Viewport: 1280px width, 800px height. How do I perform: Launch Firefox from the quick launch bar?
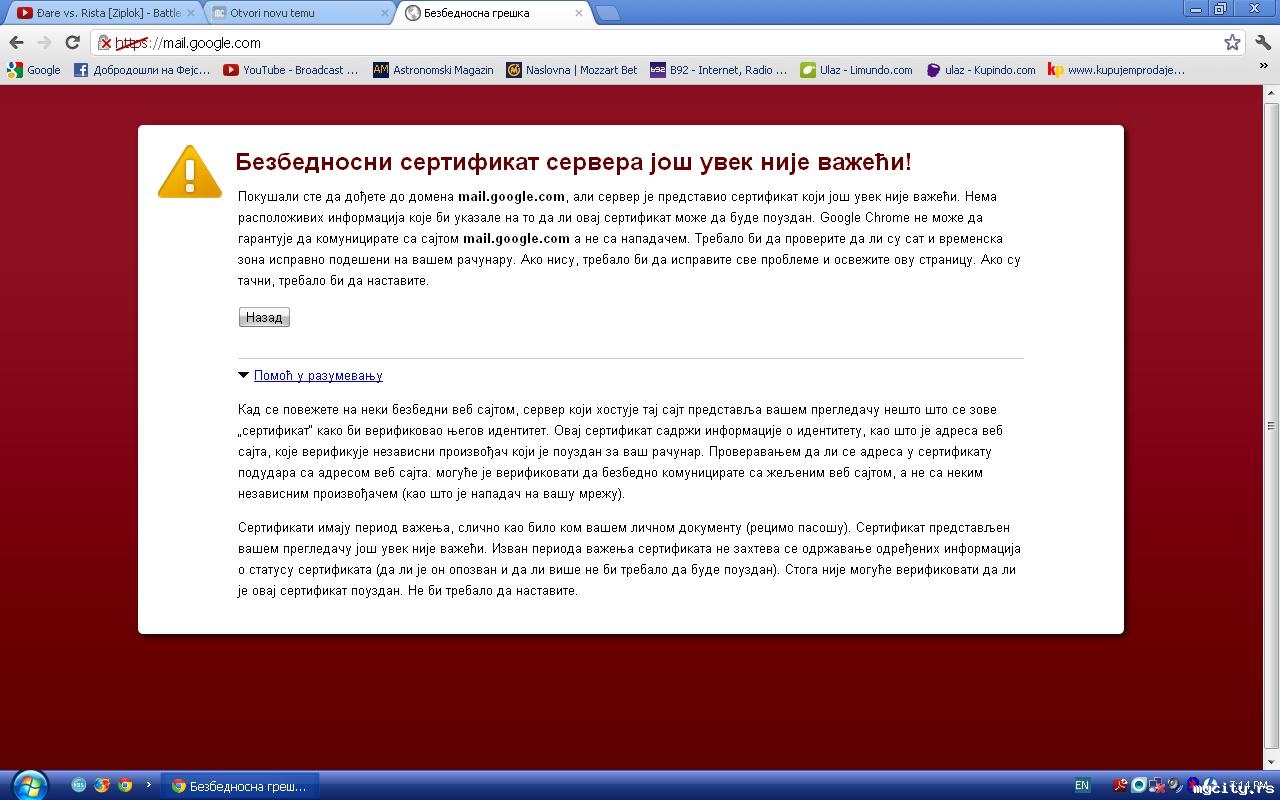pyautogui.click(x=101, y=785)
